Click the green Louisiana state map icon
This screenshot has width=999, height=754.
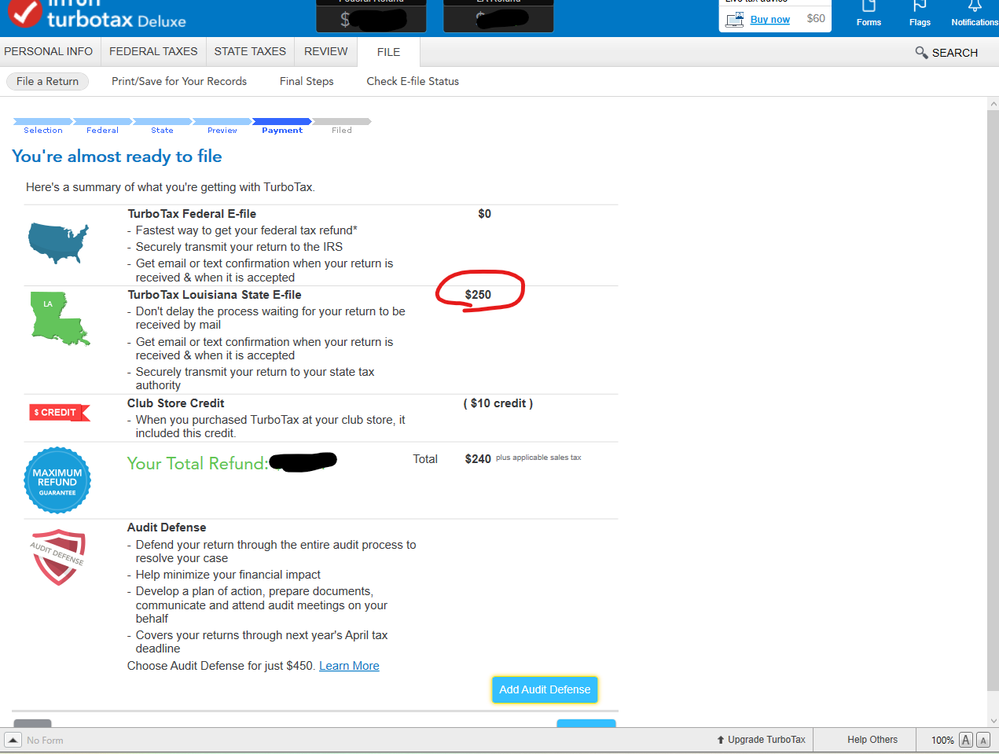click(x=59, y=319)
